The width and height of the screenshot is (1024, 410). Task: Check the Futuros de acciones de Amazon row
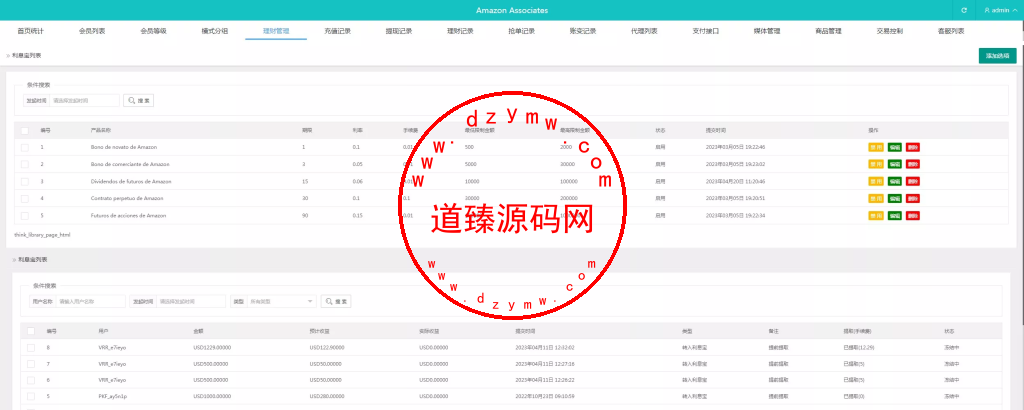pos(25,215)
